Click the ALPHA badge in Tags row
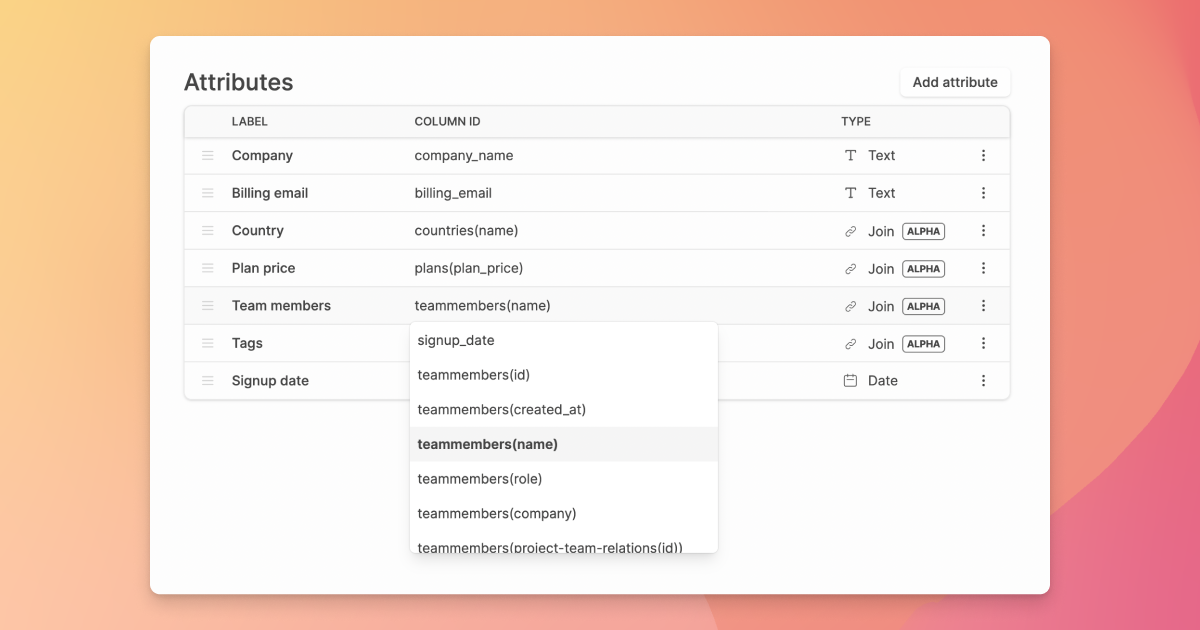This screenshot has height=630, width=1200. tap(924, 344)
